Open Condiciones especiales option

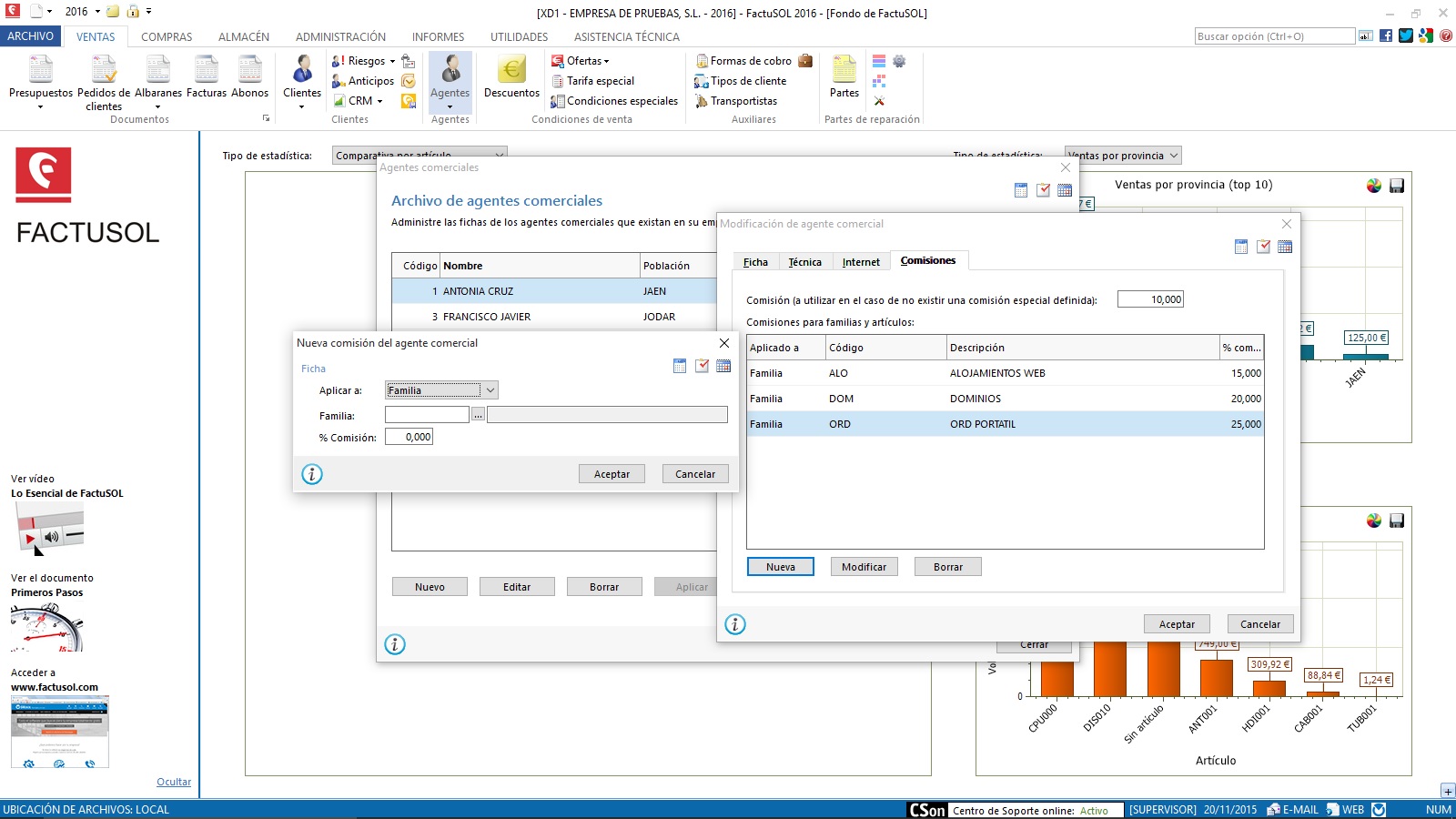[614, 101]
